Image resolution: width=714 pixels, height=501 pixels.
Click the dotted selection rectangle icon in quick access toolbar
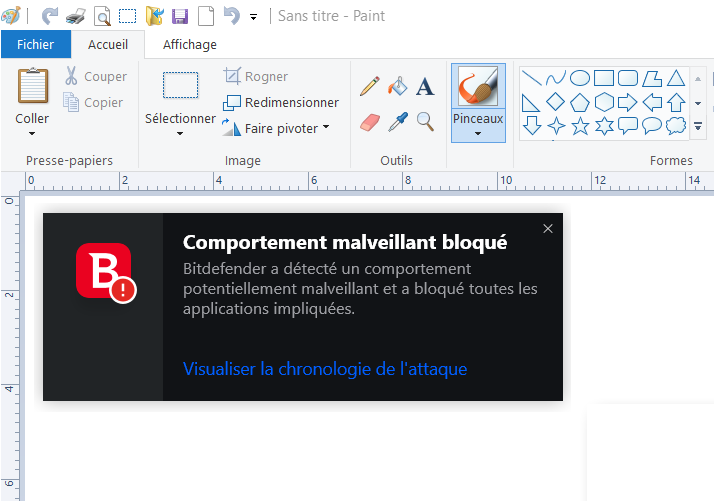coord(128,16)
